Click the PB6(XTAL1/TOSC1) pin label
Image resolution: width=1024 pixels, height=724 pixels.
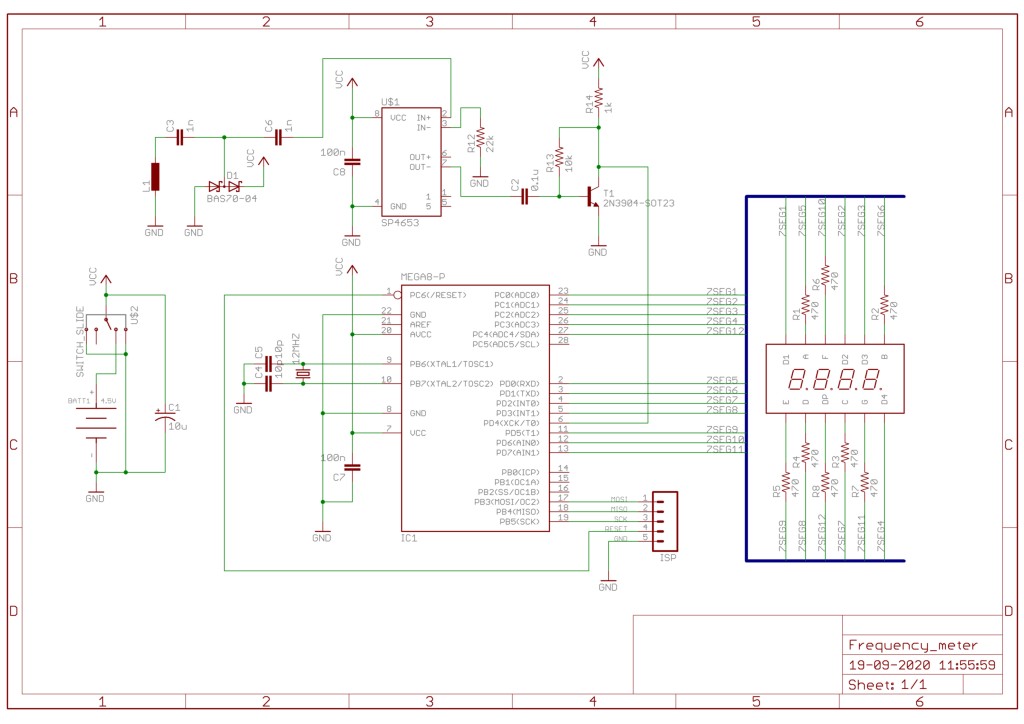(452, 364)
